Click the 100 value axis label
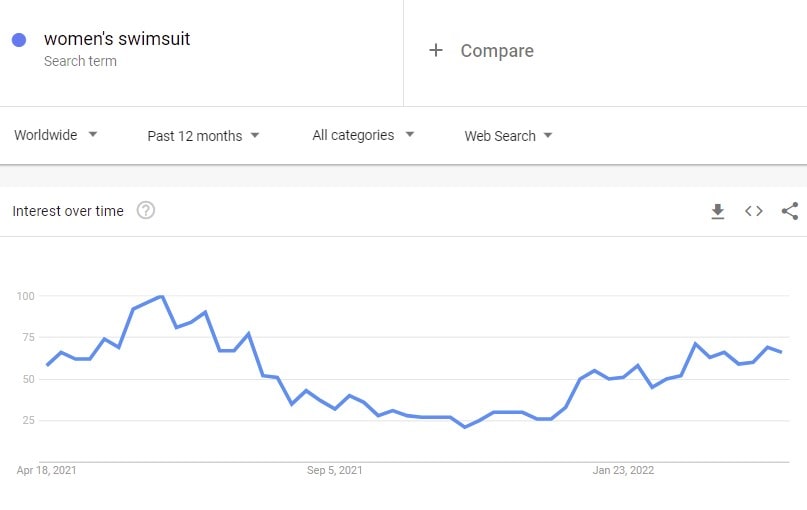This screenshot has width=807, height=510. (x=25, y=296)
